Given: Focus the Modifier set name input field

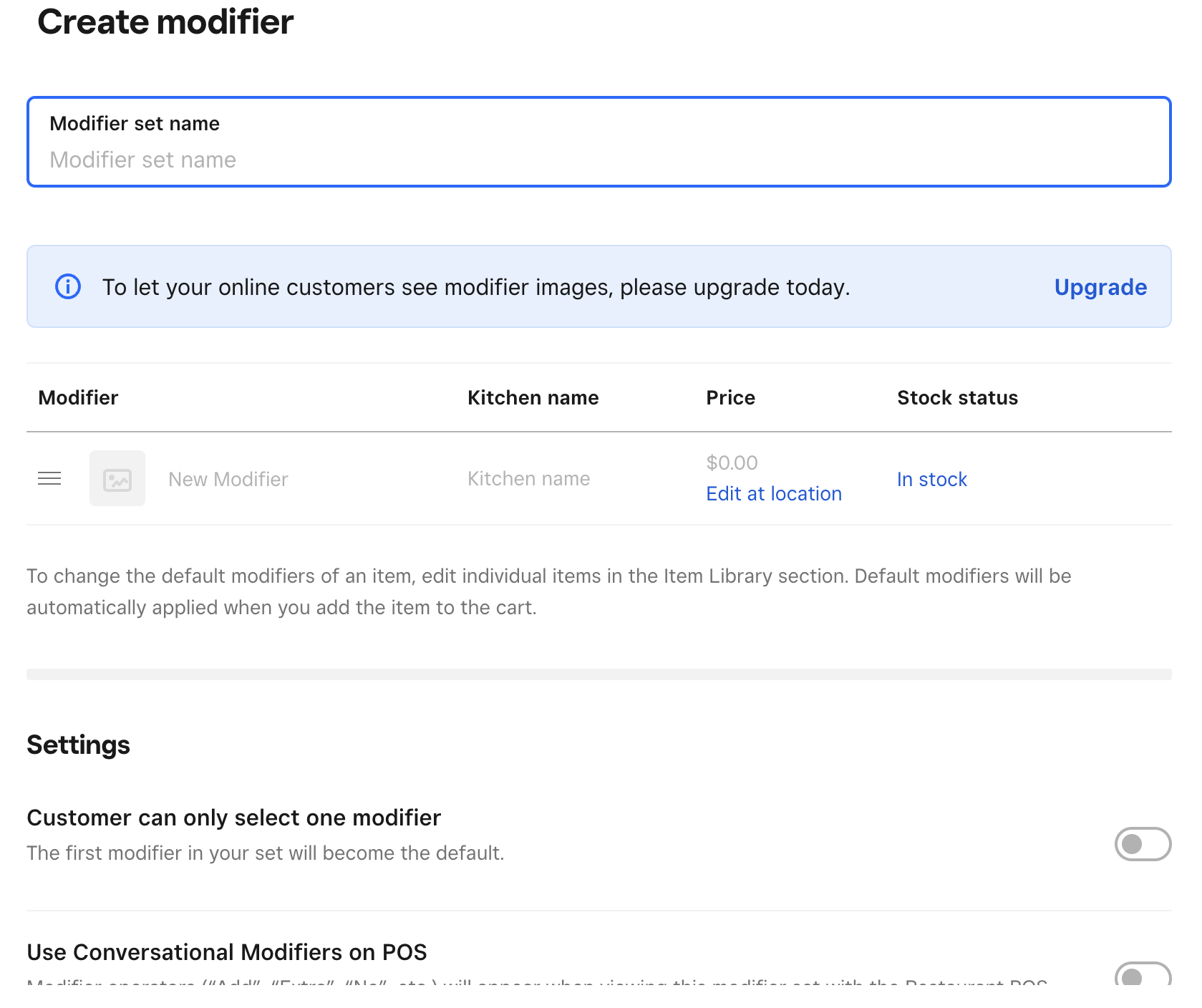Looking at the screenshot, I should pos(598,160).
